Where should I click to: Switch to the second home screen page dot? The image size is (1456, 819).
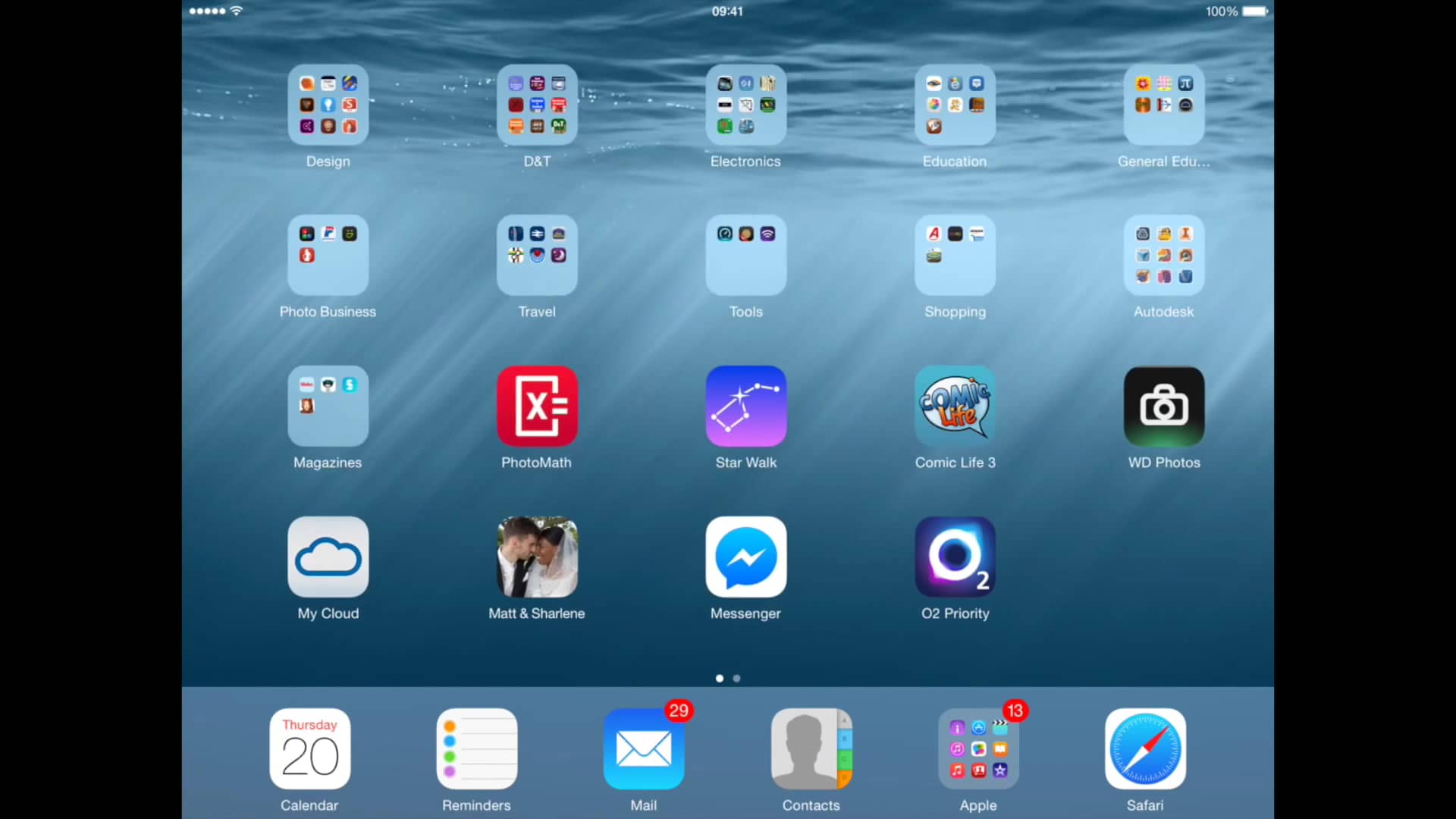(x=736, y=679)
